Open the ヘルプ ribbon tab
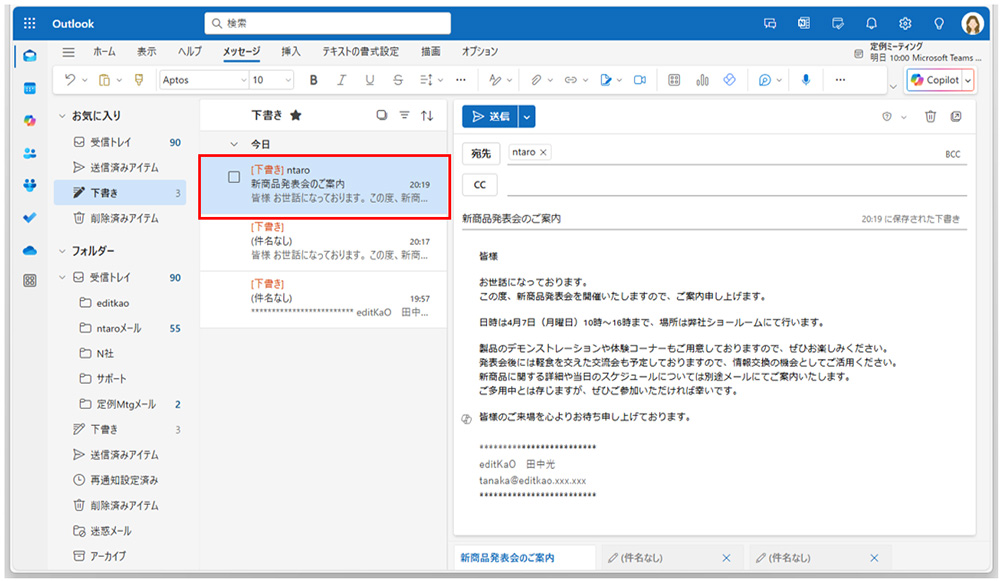 tap(189, 52)
